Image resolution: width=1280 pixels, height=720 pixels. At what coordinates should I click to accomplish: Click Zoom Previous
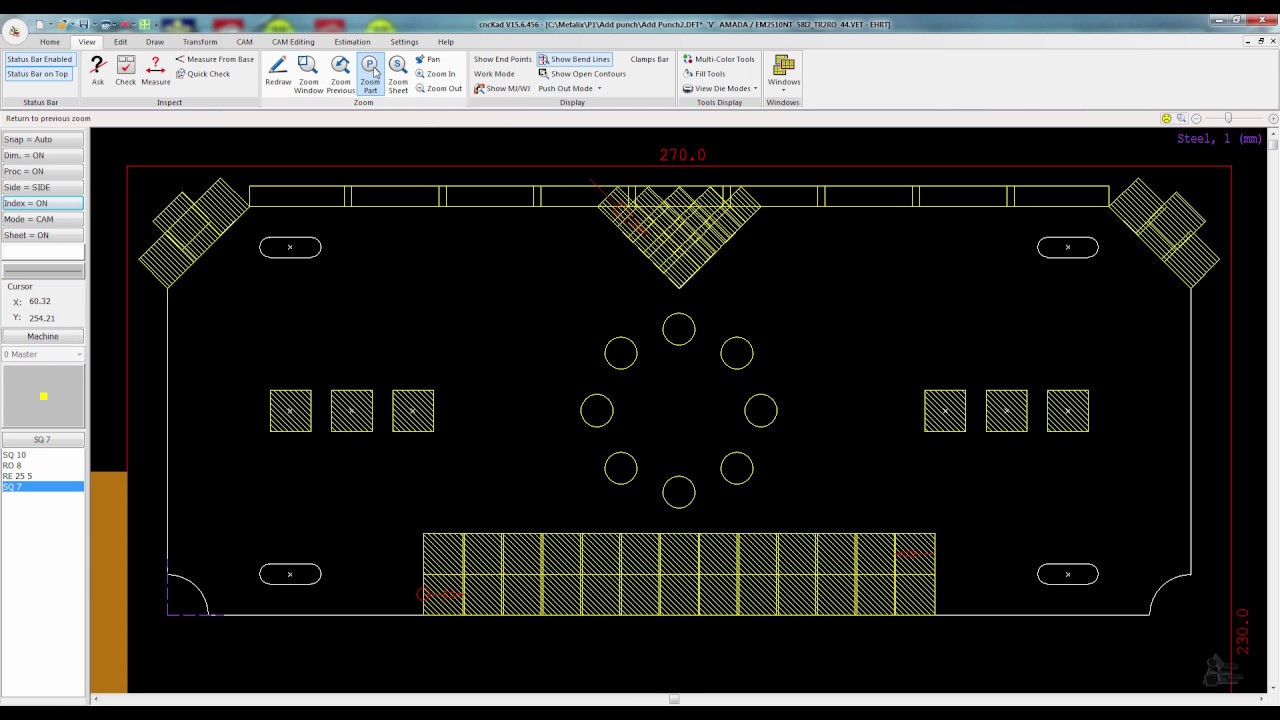[340, 75]
